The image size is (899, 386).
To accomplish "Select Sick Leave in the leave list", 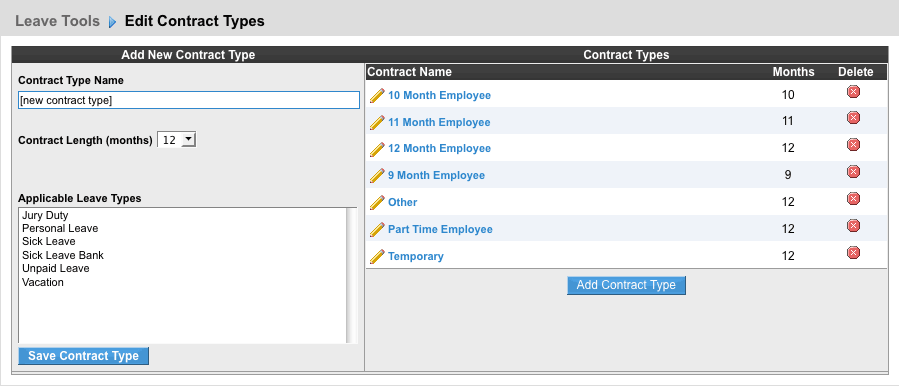I will click(49, 241).
